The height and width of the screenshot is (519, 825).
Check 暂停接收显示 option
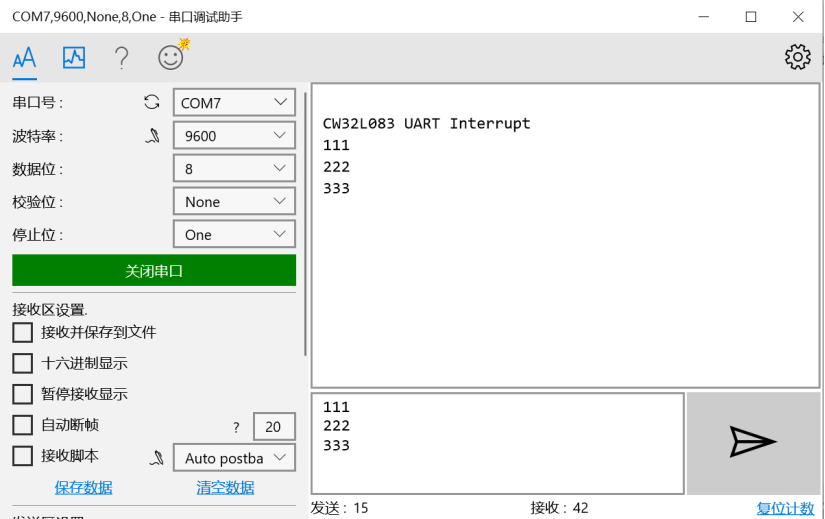[x=22, y=394]
